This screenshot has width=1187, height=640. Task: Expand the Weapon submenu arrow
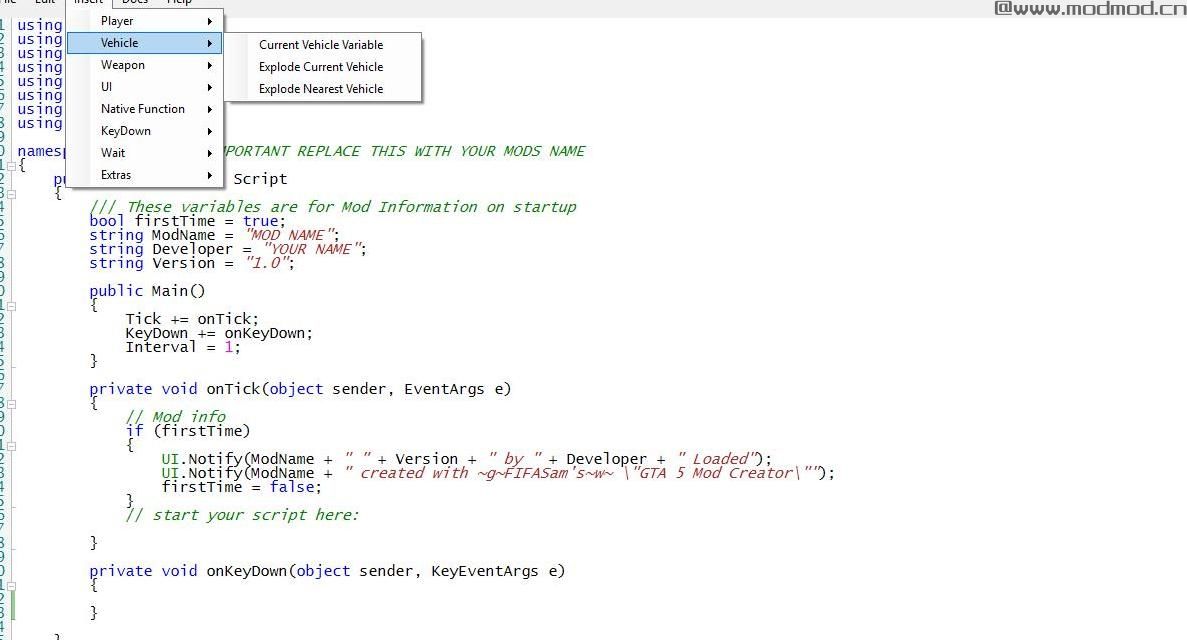point(210,65)
